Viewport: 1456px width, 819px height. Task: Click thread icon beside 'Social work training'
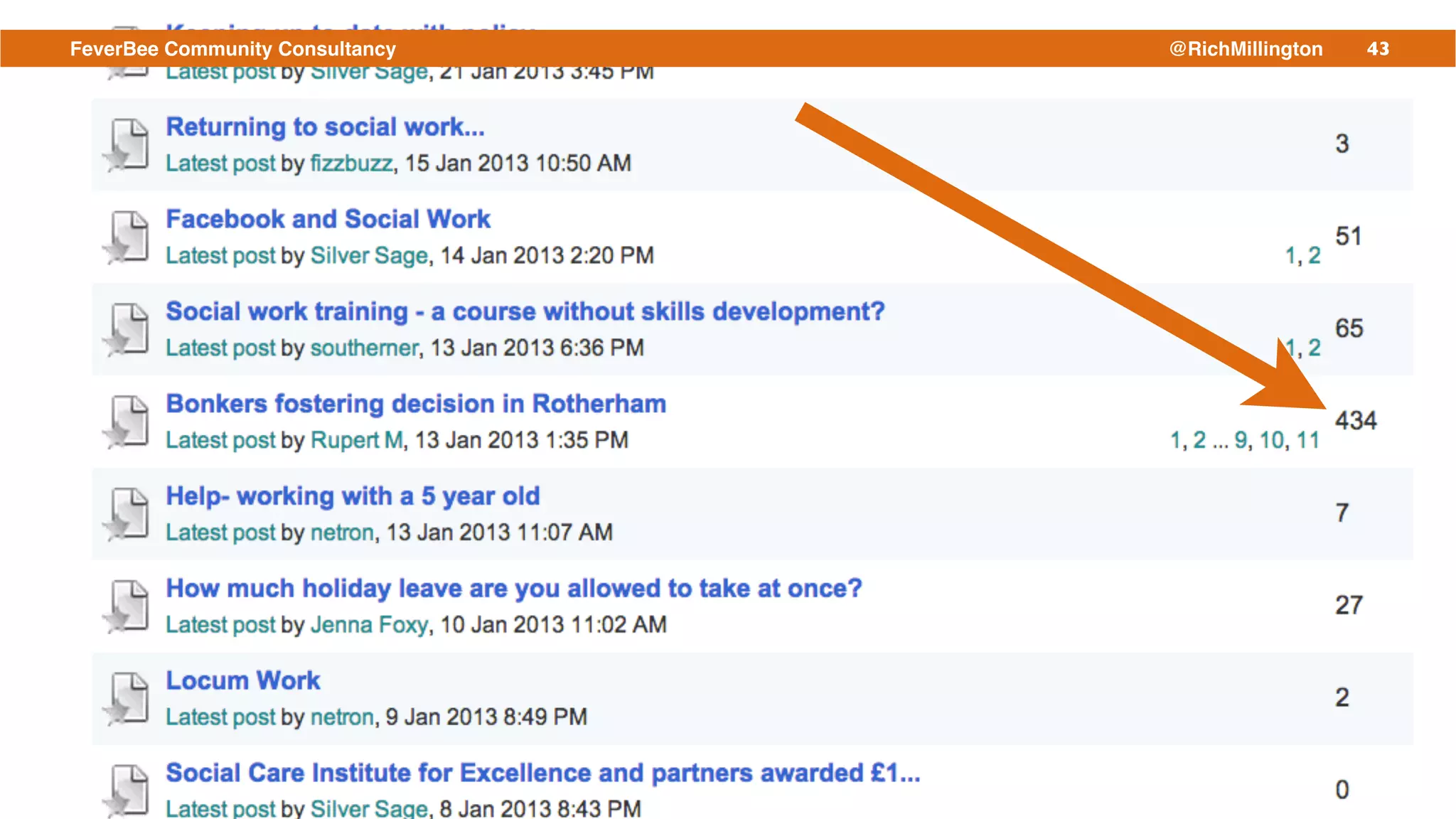click(127, 330)
